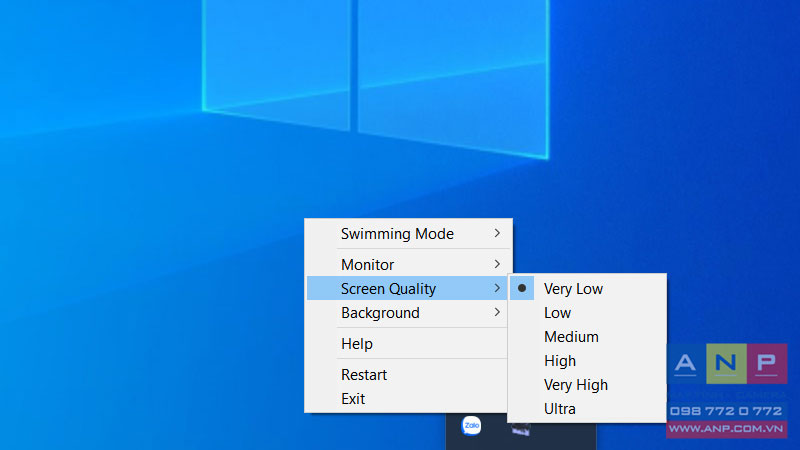The height and width of the screenshot is (450, 800).
Task: Click the www.anp.com.vn link
Action: point(726,429)
